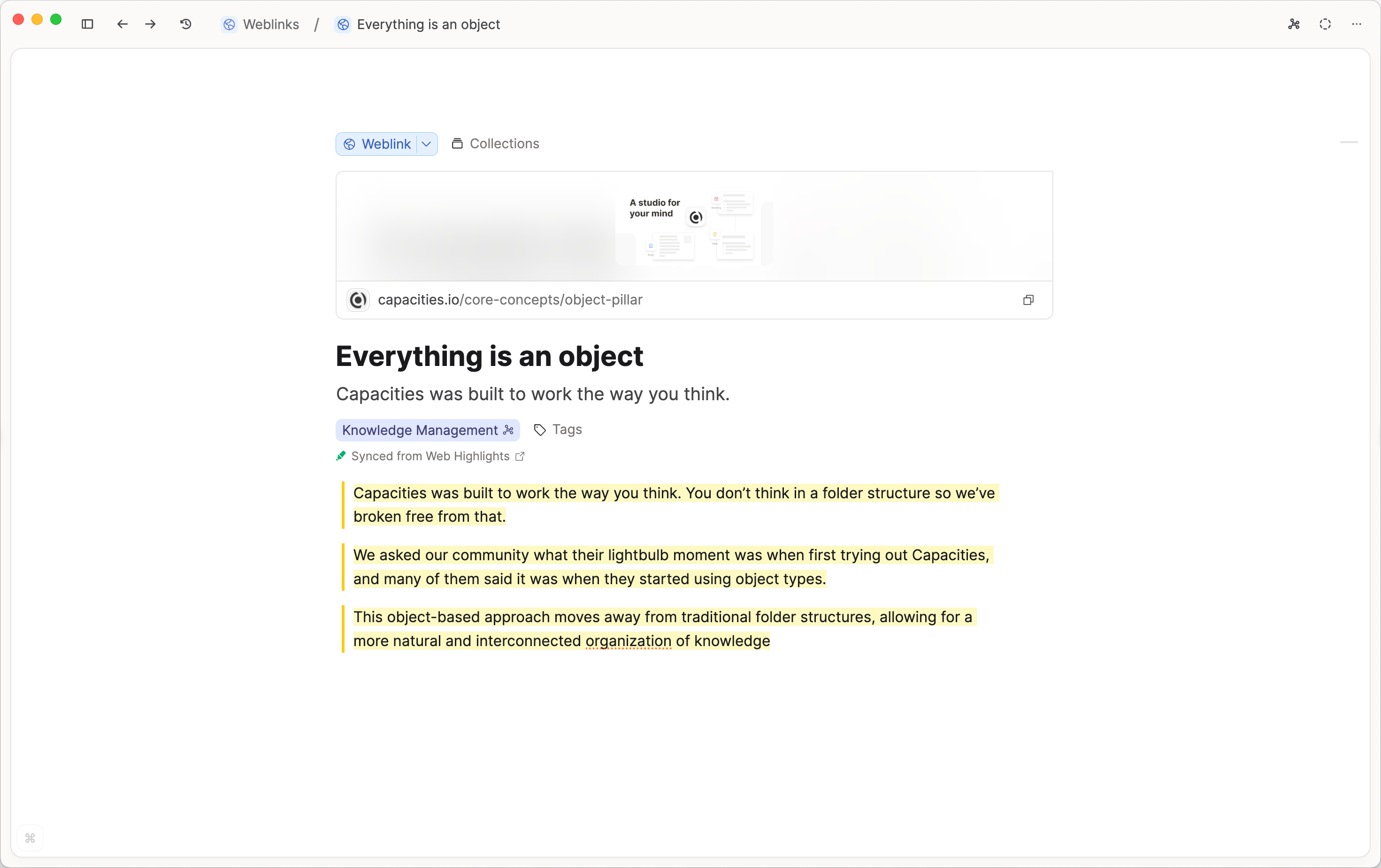Collapse the content section via the dash control
This screenshot has width=1381, height=868.
point(1348,143)
